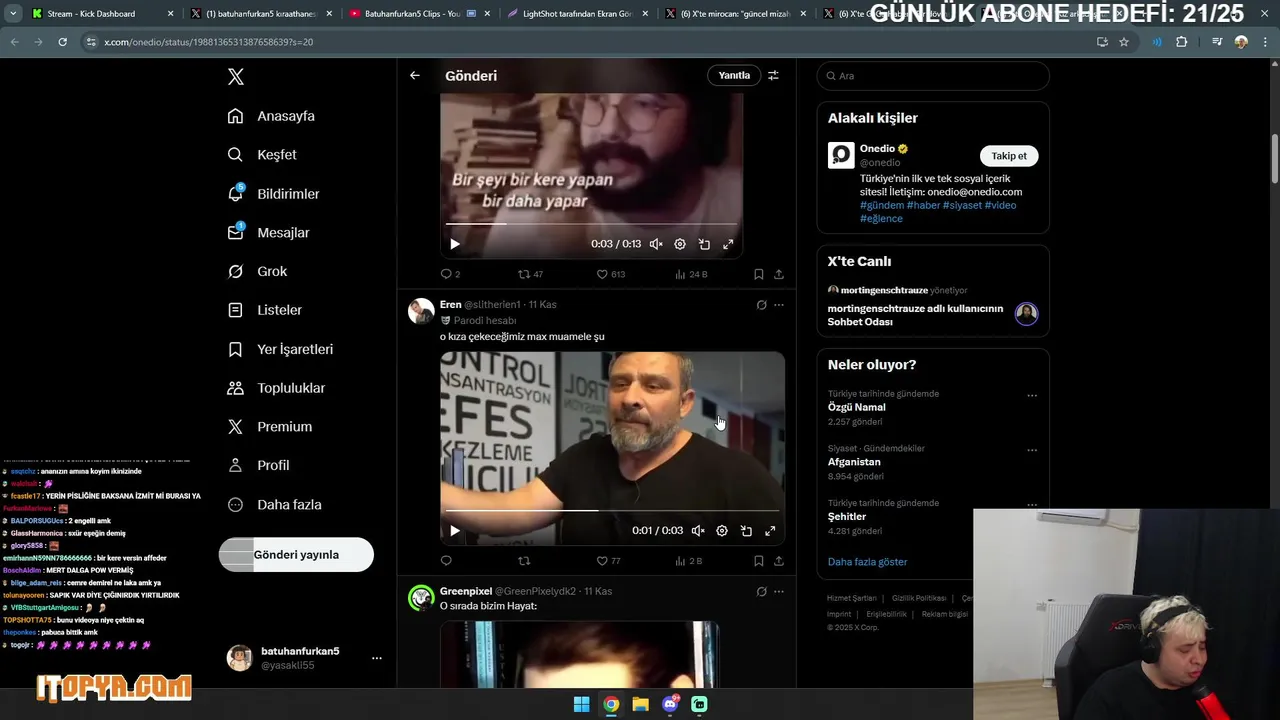Open Keşfet in the sidebar
Viewport: 1280px width, 720px height.
tap(262, 155)
